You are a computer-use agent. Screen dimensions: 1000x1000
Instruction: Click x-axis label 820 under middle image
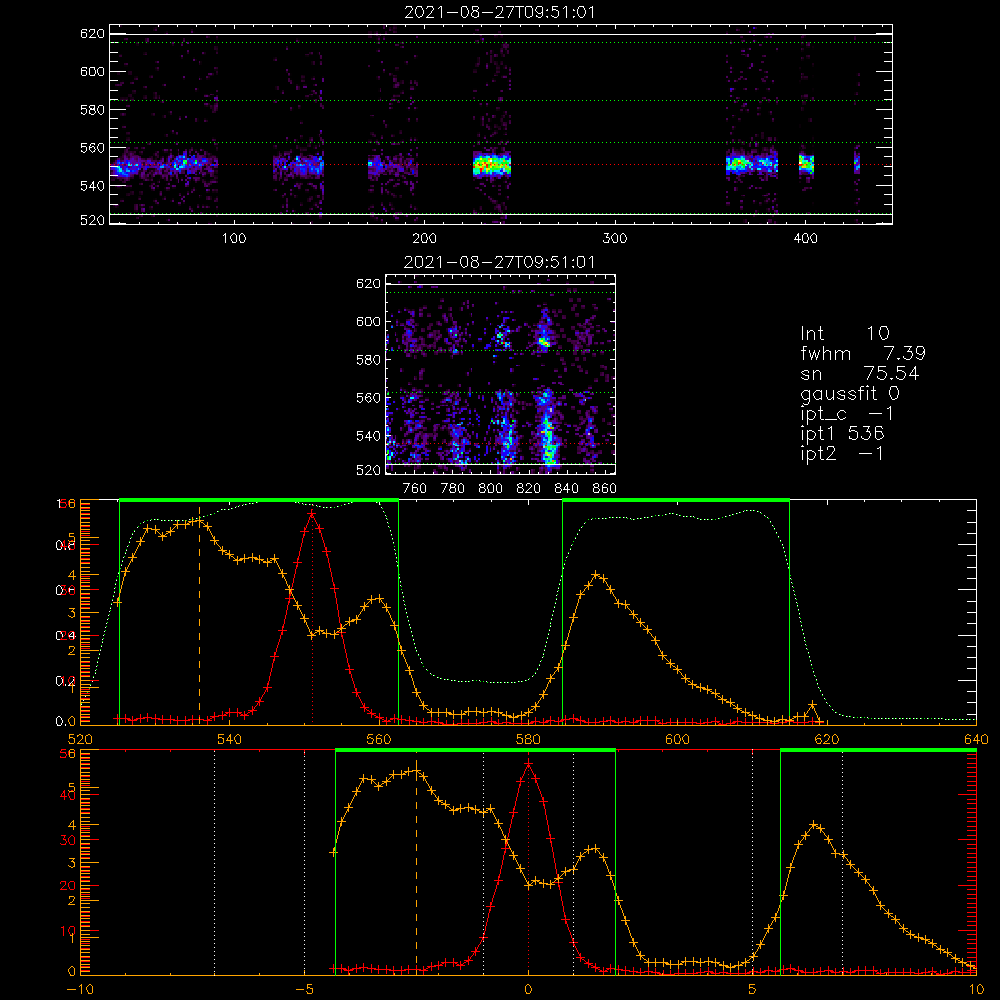(x=529, y=489)
